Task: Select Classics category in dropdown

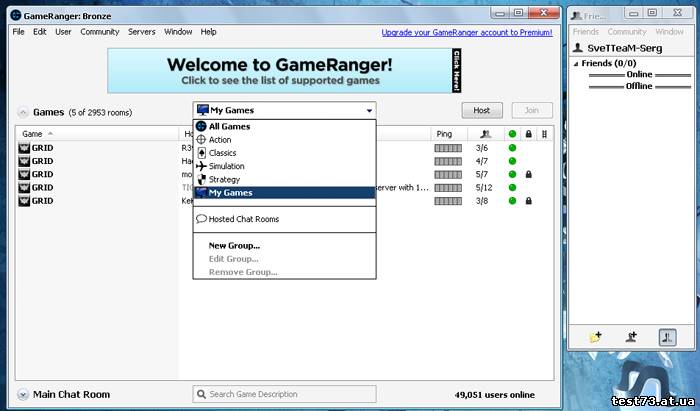Action: (x=284, y=153)
